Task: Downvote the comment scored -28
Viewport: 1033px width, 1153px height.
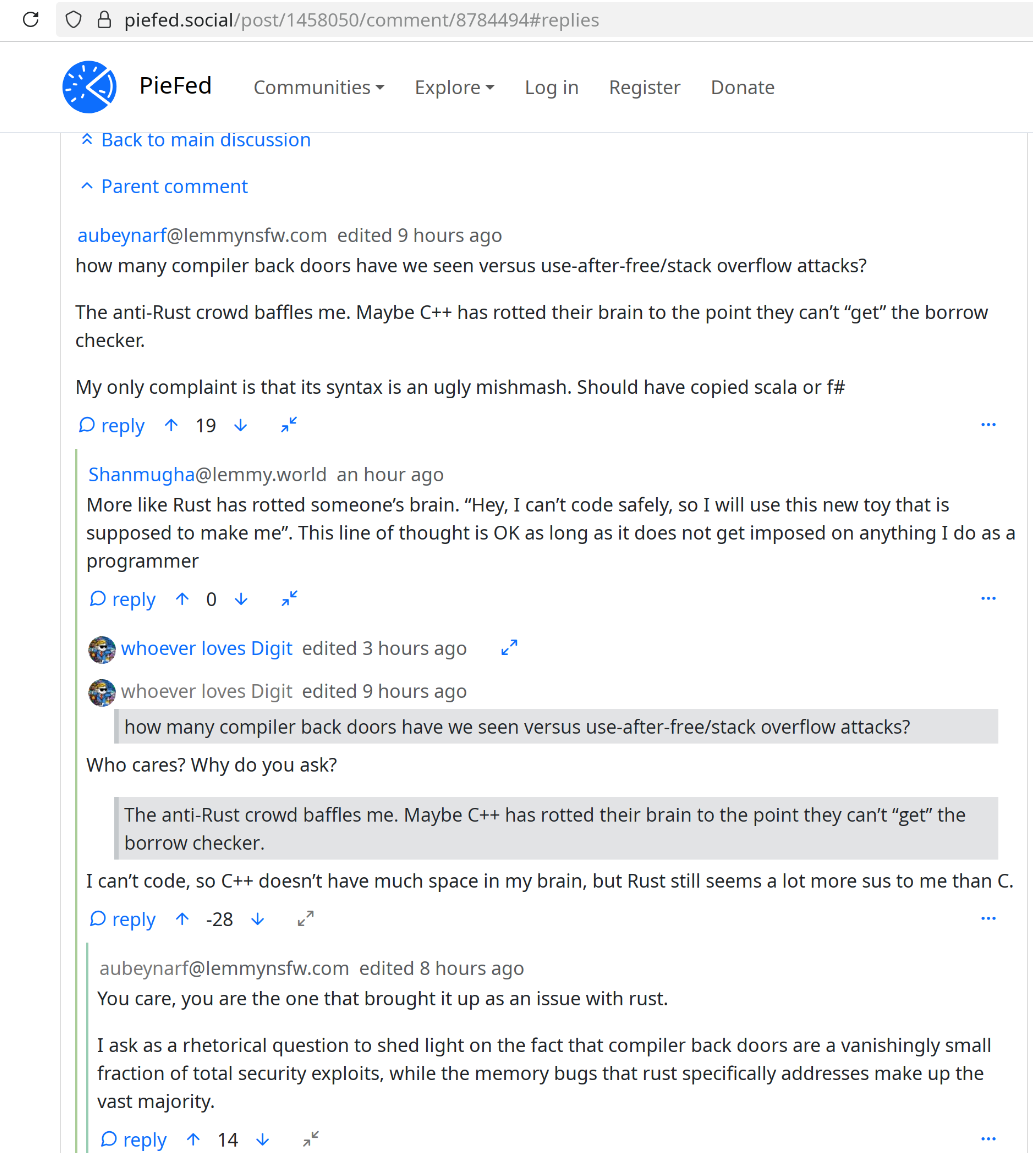Action: click(x=258, y=919)
